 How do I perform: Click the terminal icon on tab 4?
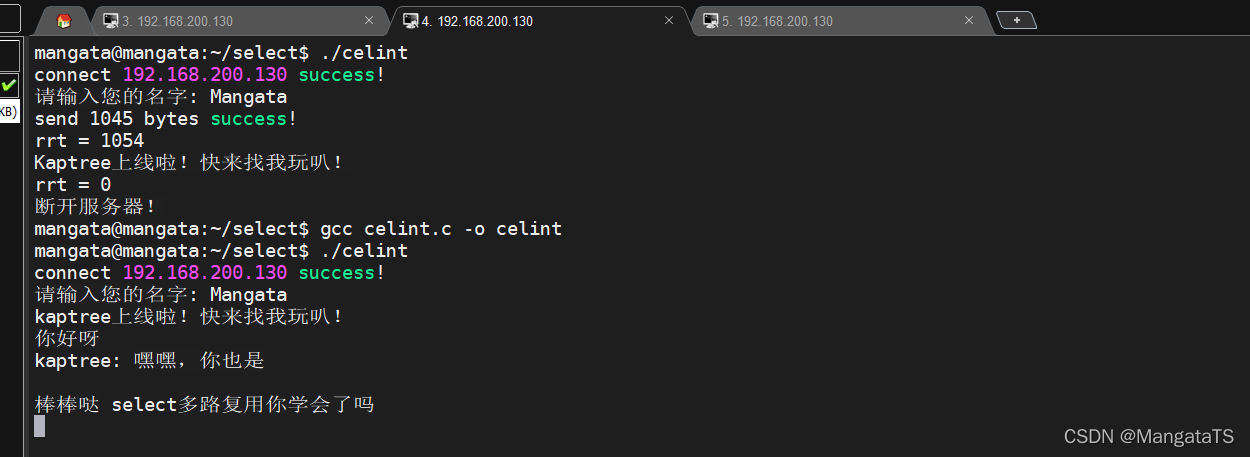coord(410,21)
